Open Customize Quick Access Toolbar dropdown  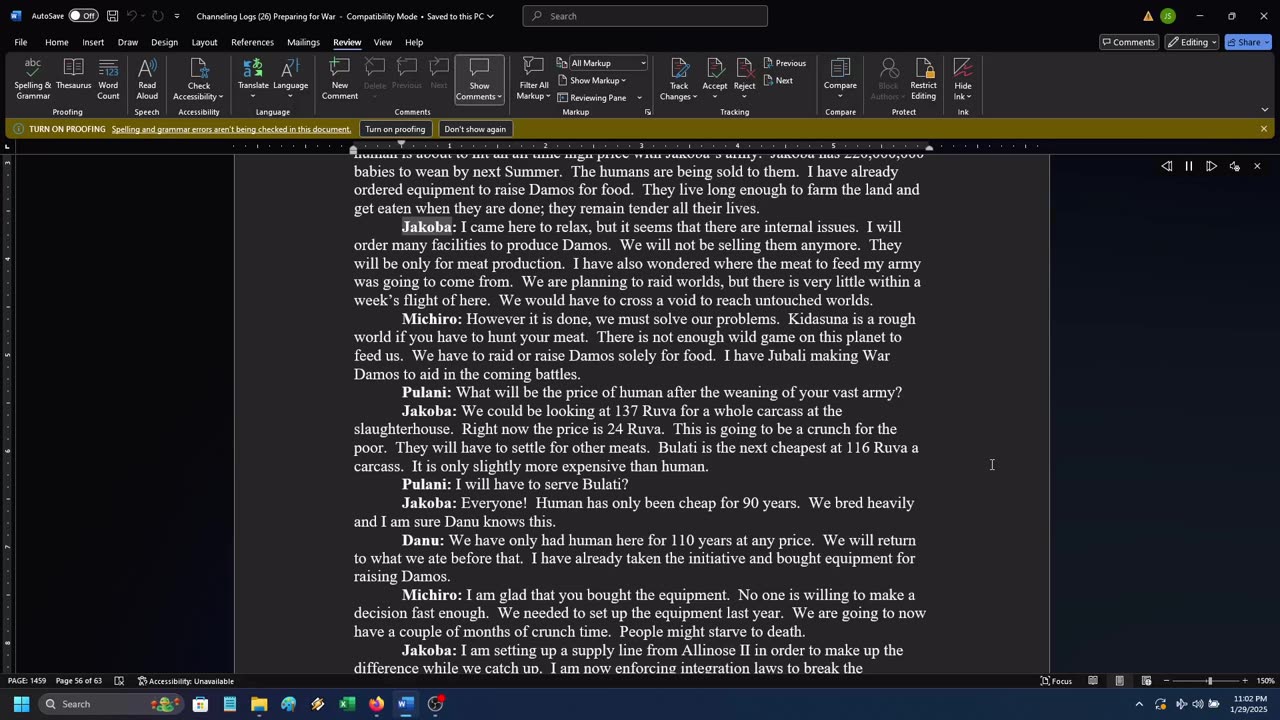click(177, 16)
